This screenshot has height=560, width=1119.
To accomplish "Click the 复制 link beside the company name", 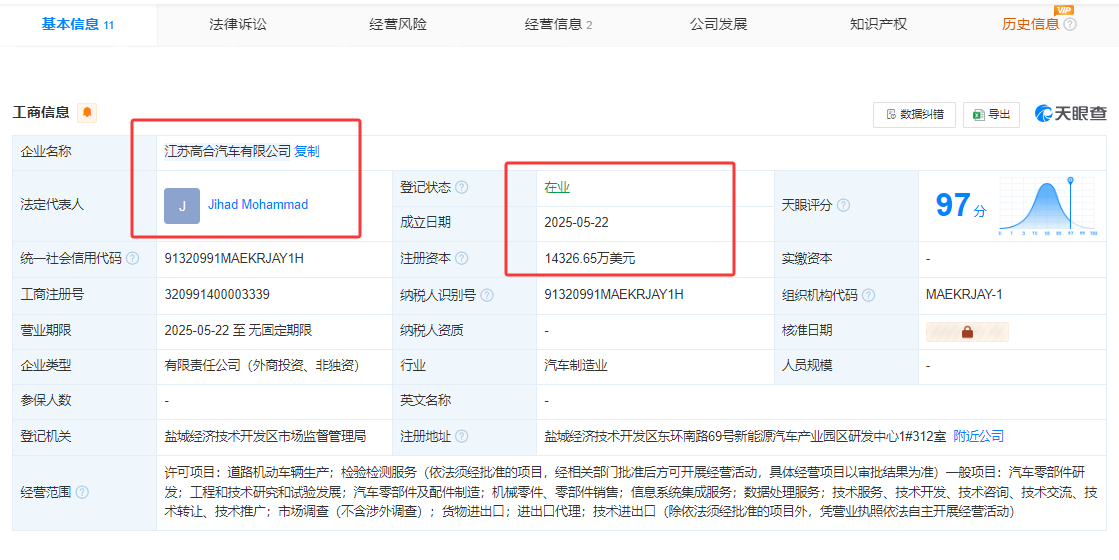I will point(307,151).
